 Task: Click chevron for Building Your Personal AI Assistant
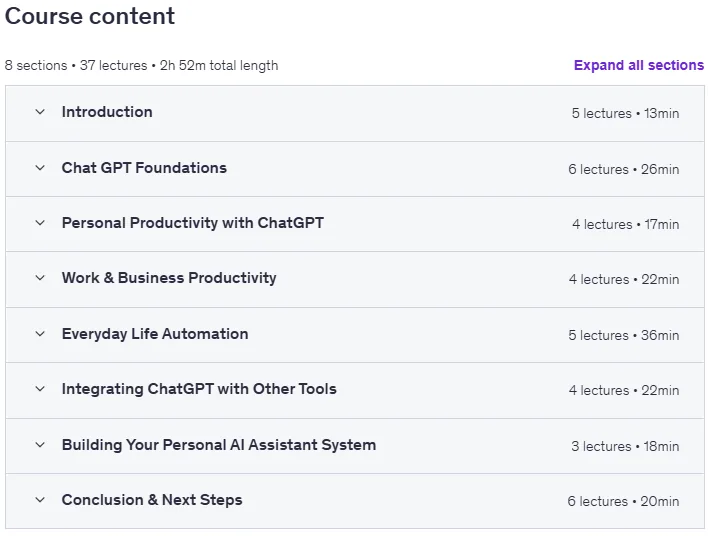40,445
